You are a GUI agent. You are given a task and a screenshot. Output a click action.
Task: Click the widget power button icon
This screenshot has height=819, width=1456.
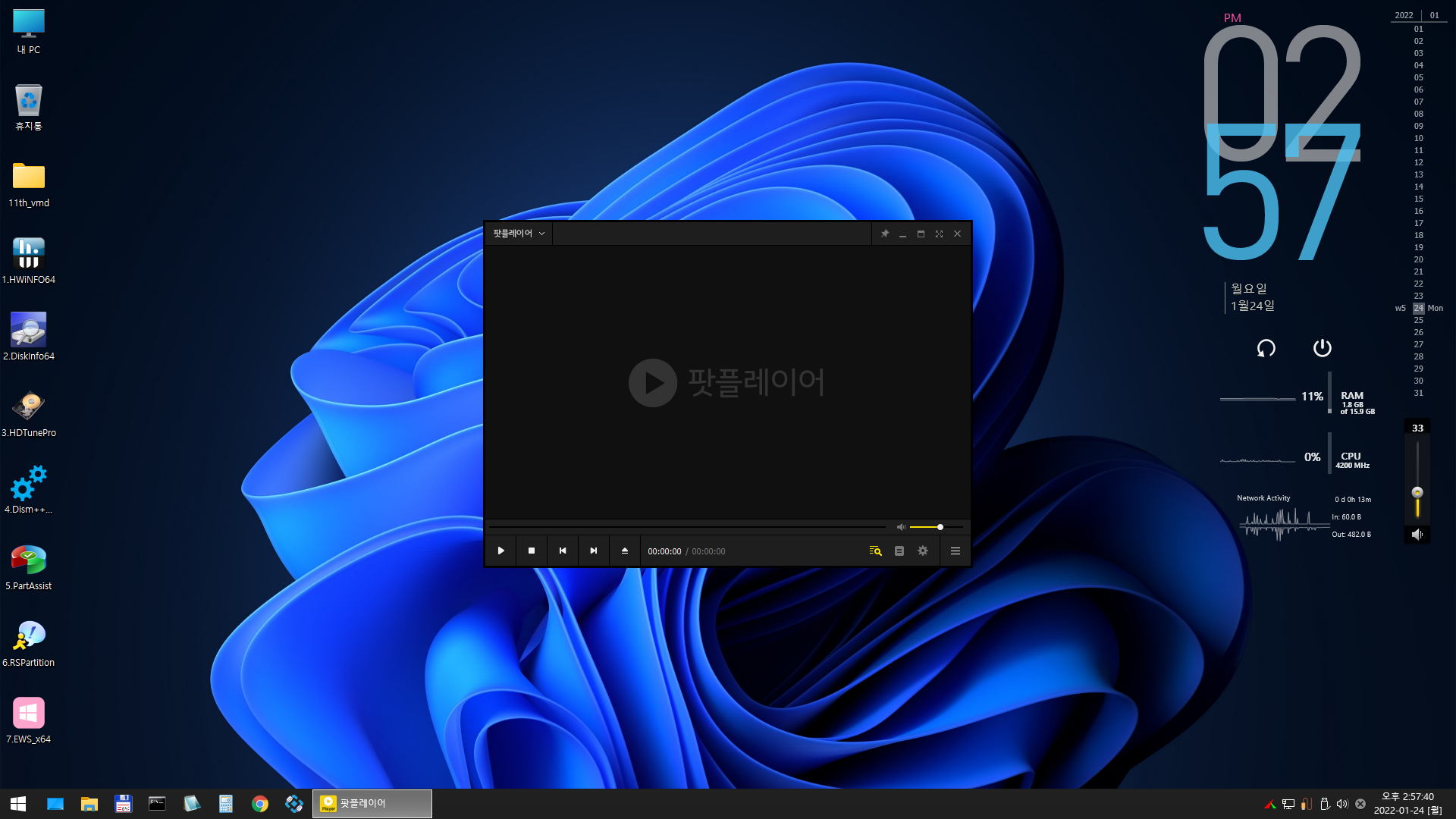1322,347
